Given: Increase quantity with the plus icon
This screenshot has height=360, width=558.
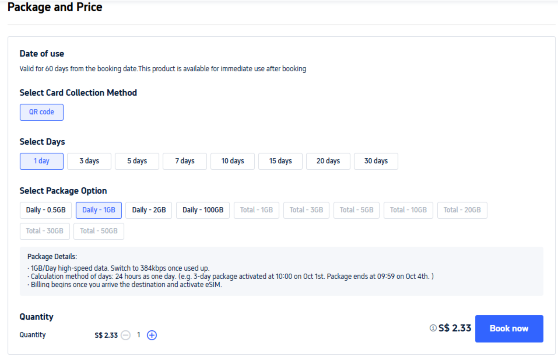Looking at the screenshot, I should coord(152,335).
